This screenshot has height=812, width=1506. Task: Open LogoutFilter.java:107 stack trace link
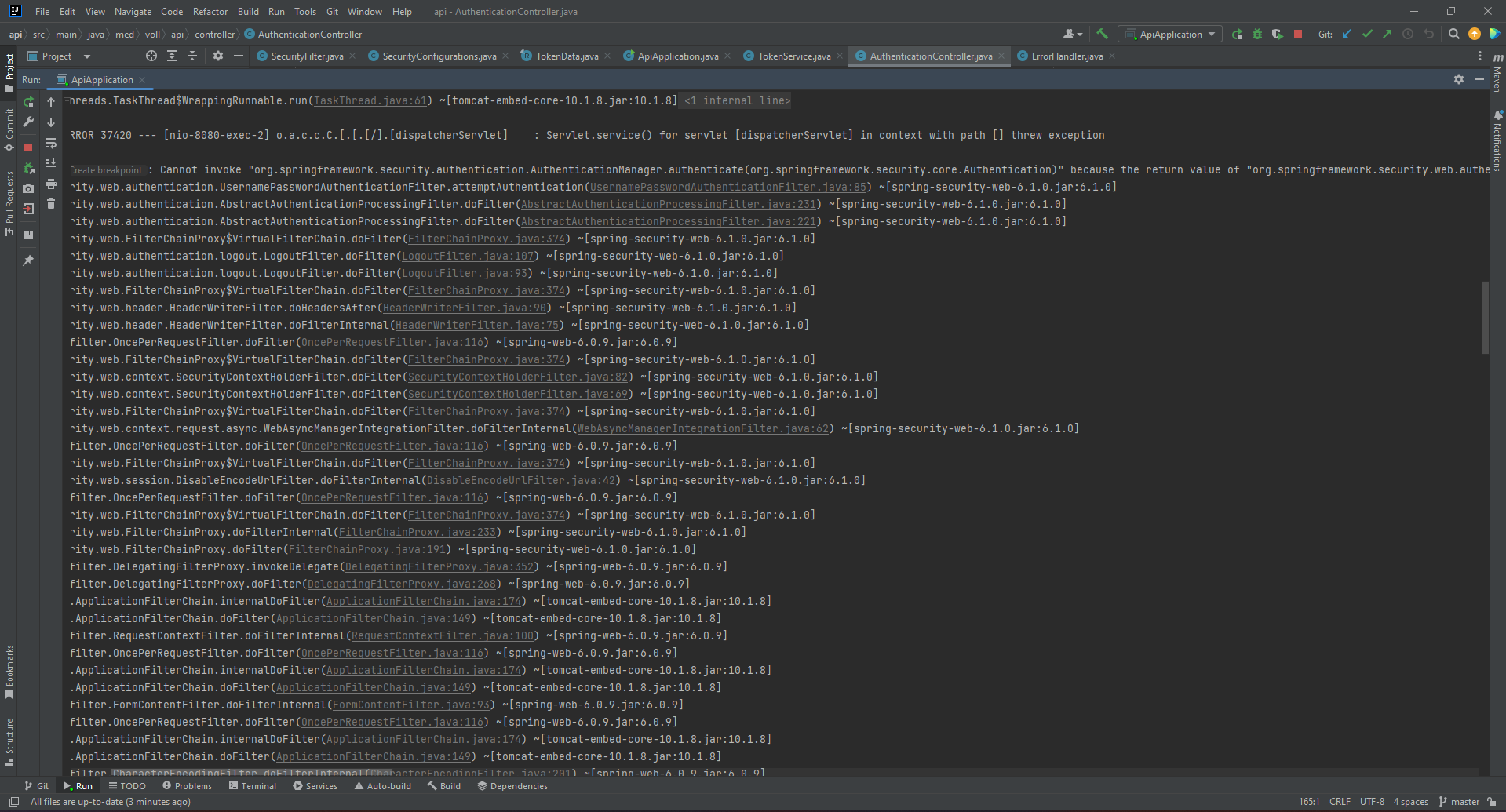(x=468, y=256)
